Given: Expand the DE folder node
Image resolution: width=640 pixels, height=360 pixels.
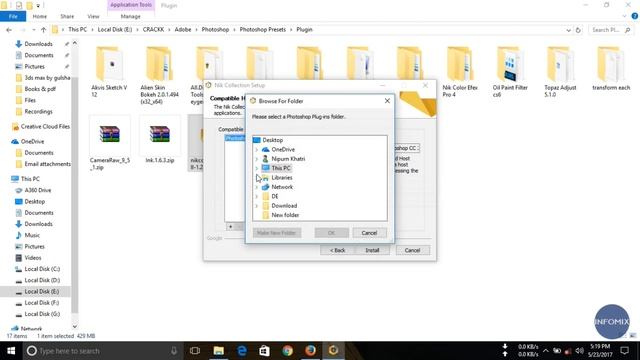Looking at the screenshot, I should click(x=257, y=197).
